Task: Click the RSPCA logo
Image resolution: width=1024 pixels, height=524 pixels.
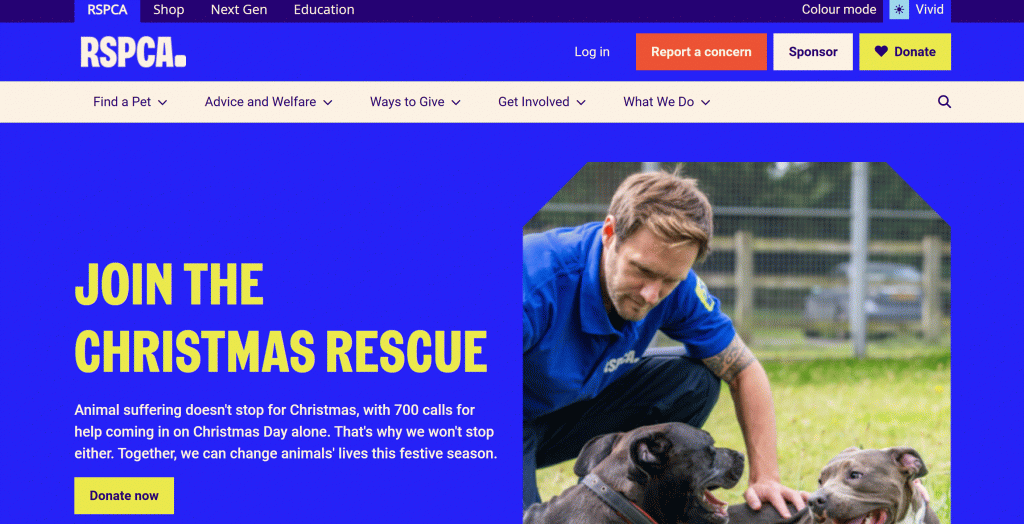Action: click(133, 52)
